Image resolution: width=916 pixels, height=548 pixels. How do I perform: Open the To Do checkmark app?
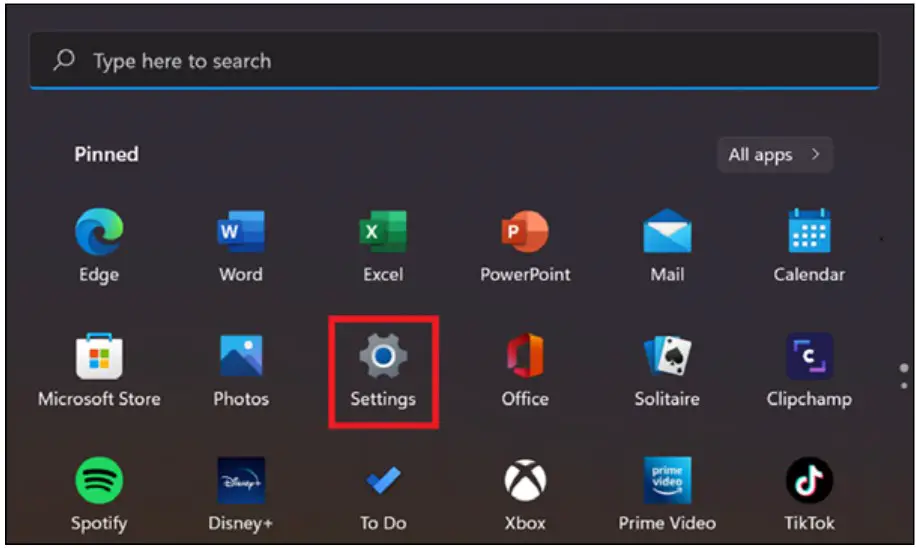click(x=383, y=480)
